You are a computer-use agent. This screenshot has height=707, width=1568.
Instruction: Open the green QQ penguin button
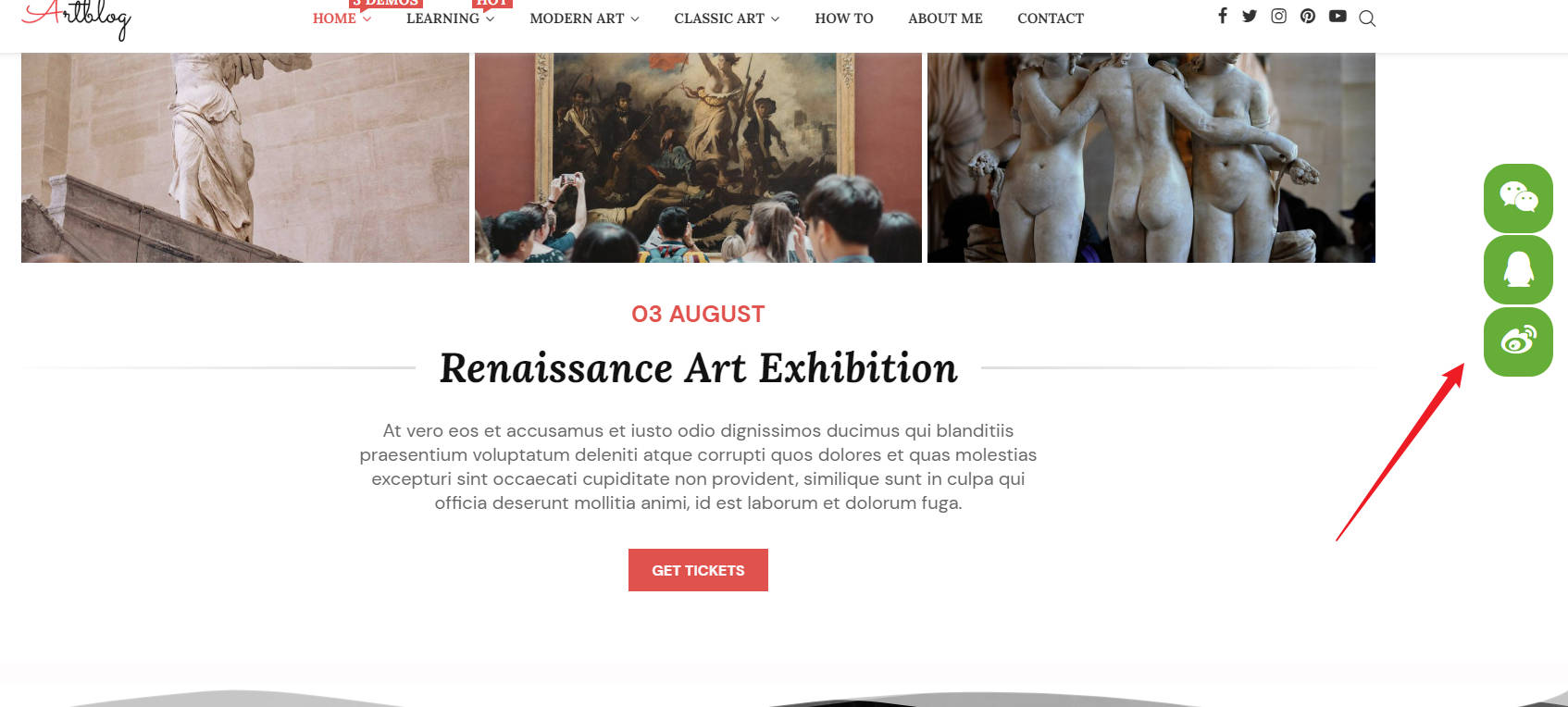1518,269
